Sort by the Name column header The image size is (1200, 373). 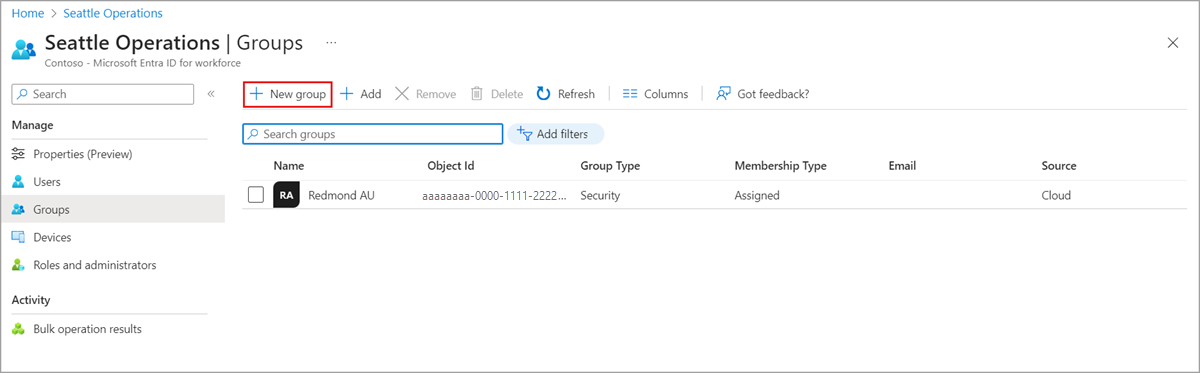click(289, 166)
